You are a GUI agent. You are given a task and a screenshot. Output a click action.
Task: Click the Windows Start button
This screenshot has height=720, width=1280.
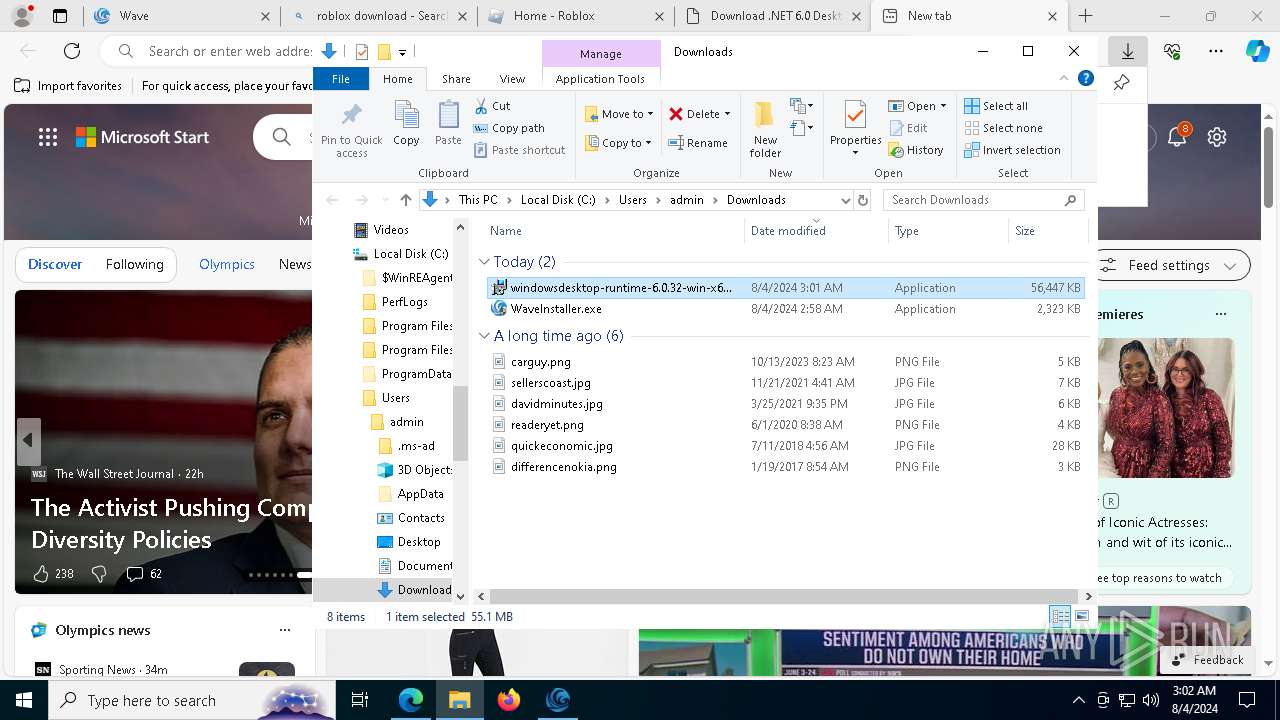click(x=23, y=700)
